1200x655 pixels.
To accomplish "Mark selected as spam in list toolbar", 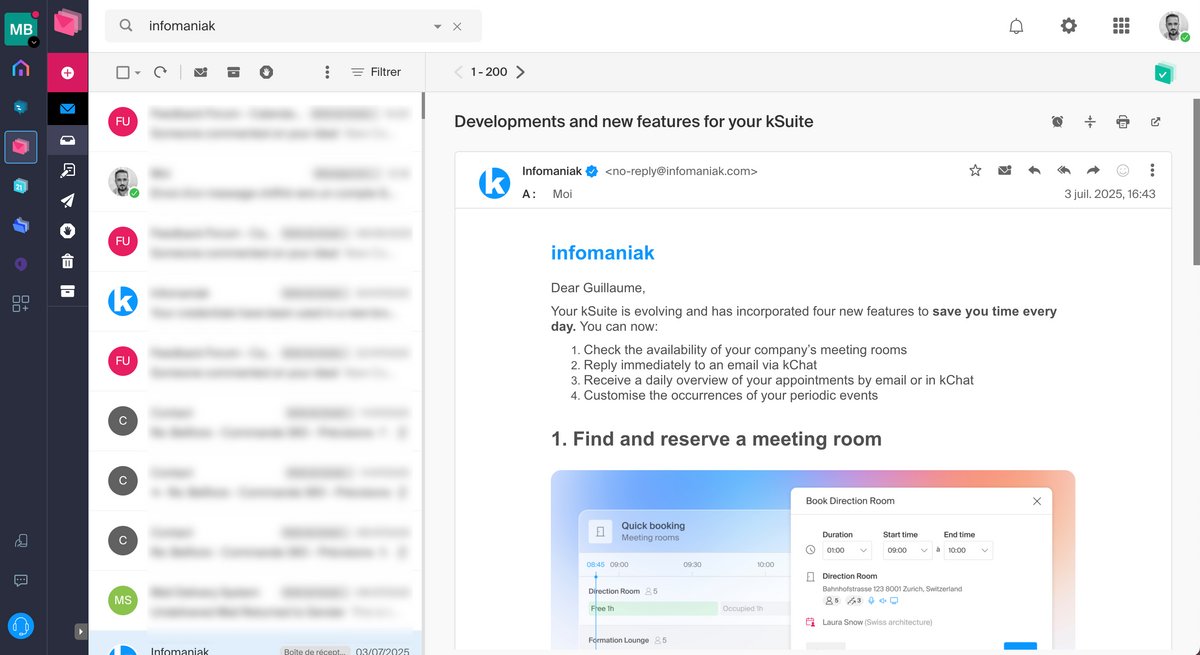I will coord(266,72).
